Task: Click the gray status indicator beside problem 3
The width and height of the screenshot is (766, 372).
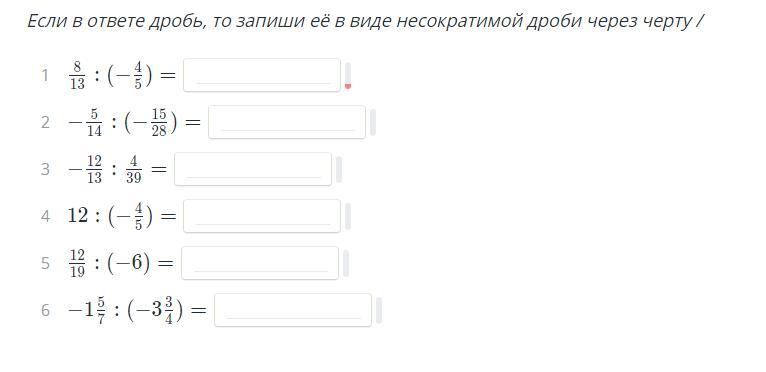Action: (339, 169)
